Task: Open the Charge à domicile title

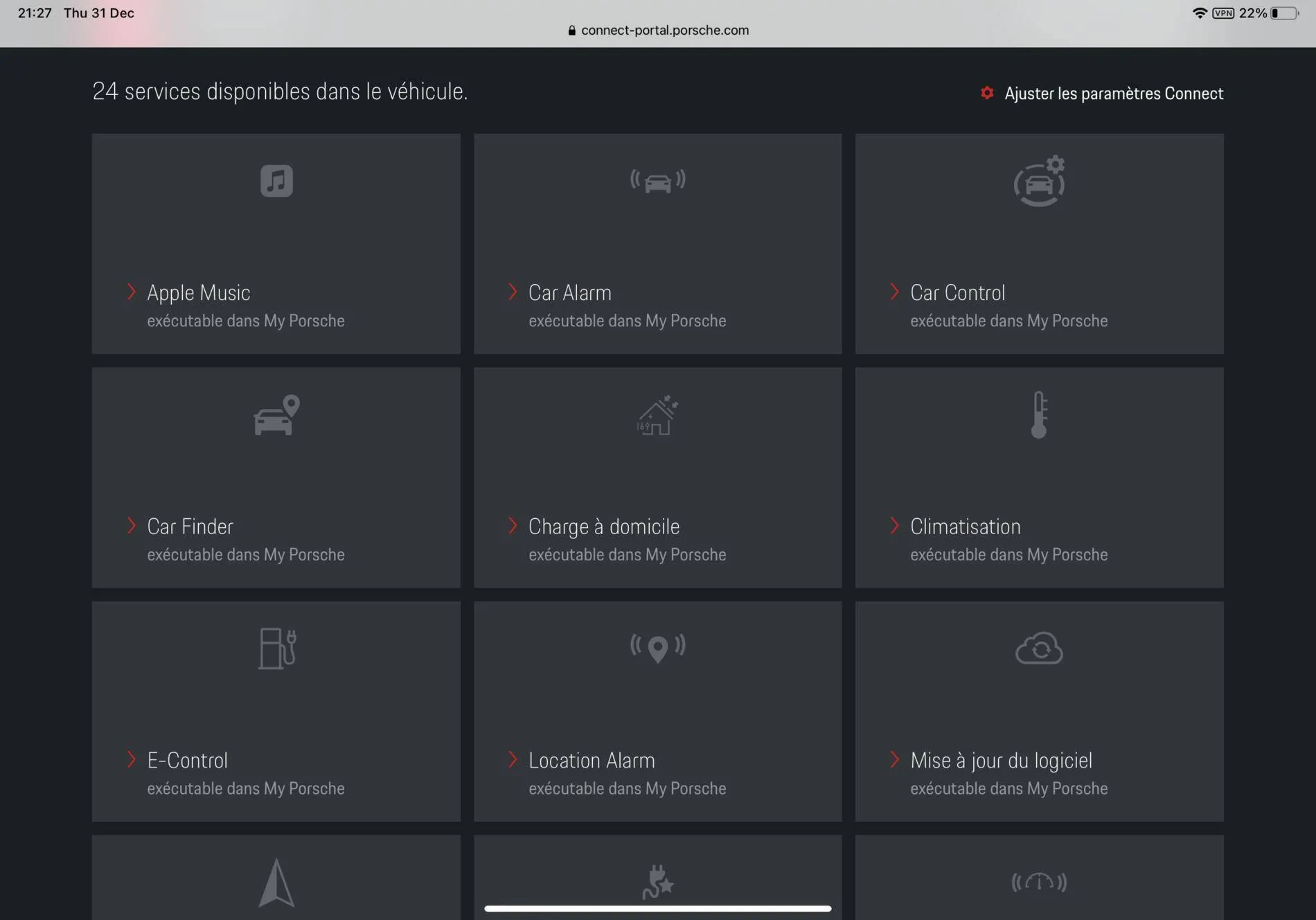Action: (x=604, y=527)
